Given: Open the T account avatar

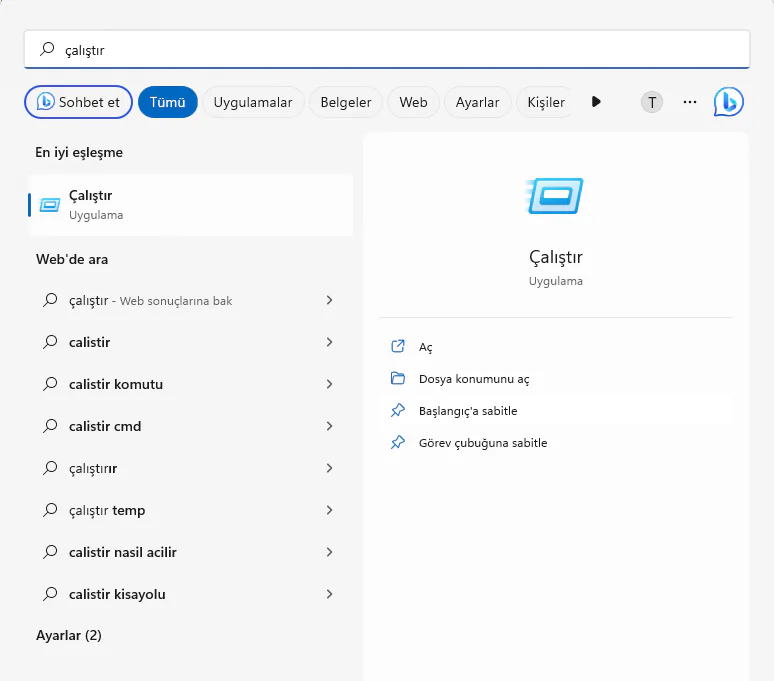Looking at the screenshot, I should (652, 102).
